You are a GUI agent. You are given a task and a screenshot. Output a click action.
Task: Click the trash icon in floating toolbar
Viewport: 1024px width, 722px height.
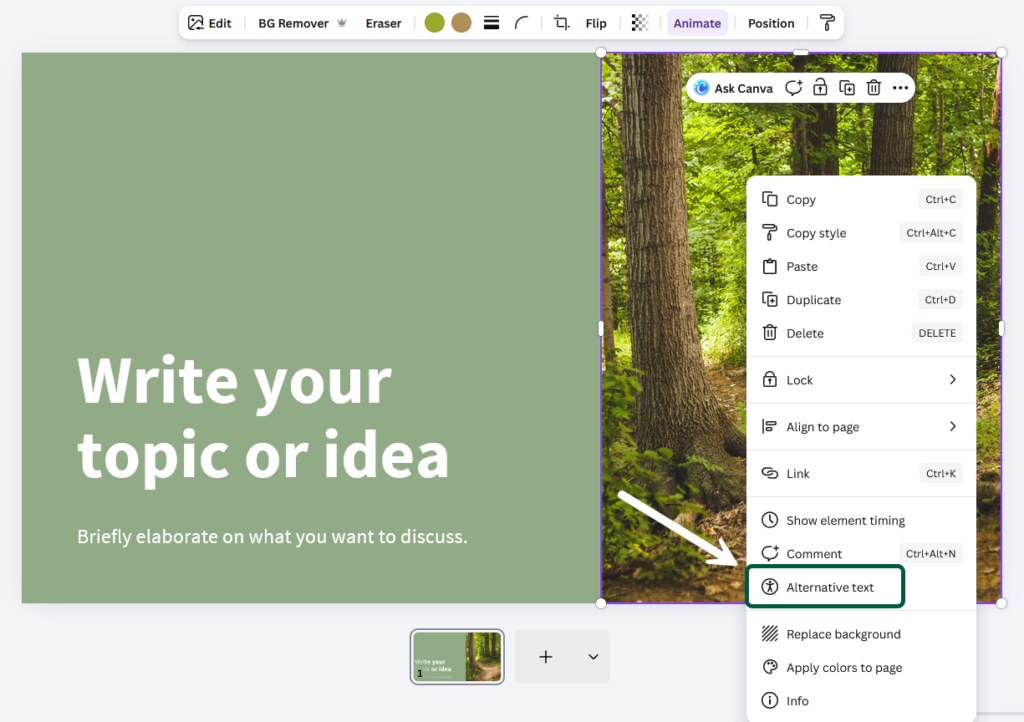(x=873, y=88)
